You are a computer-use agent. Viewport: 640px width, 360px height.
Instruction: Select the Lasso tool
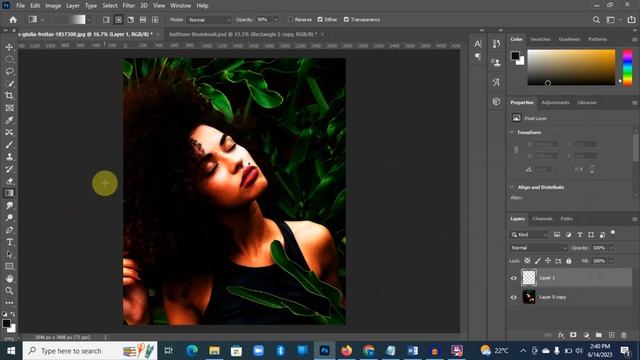(9, 72)
